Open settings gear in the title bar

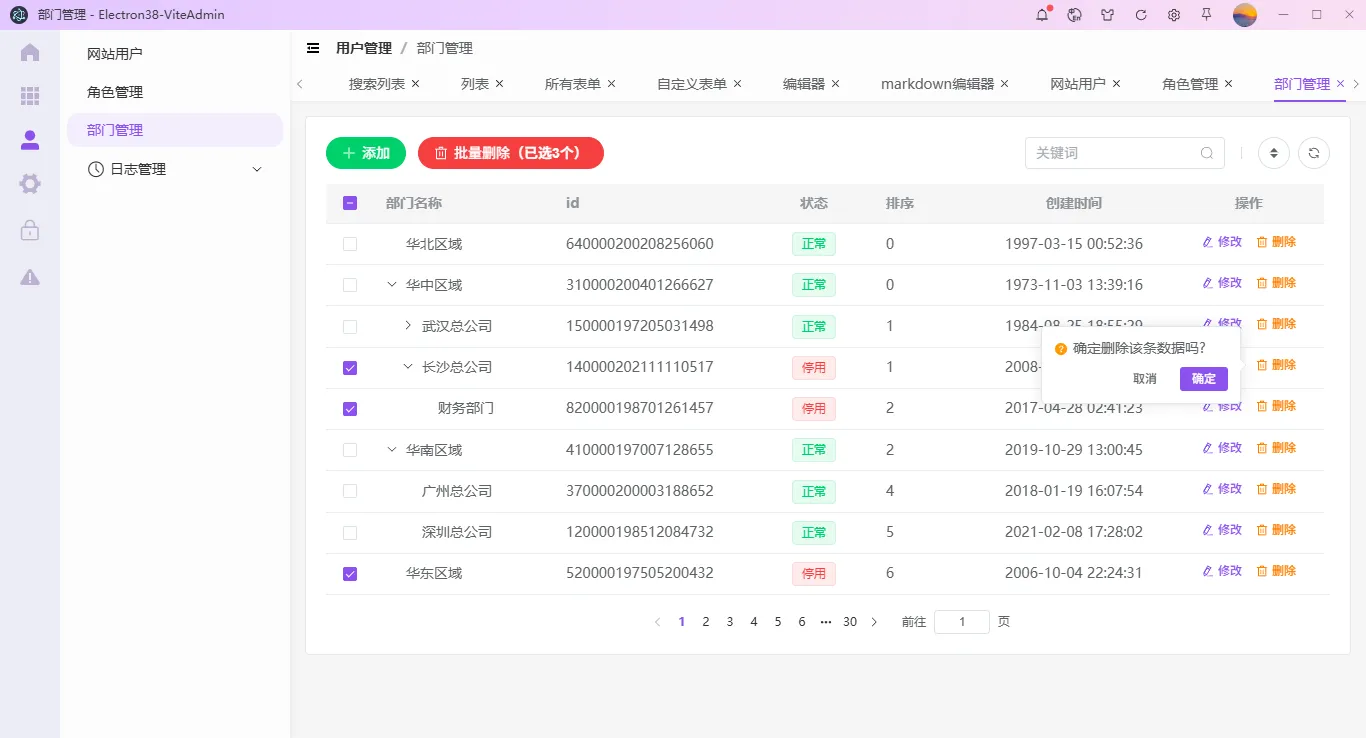pos(1174,15)
